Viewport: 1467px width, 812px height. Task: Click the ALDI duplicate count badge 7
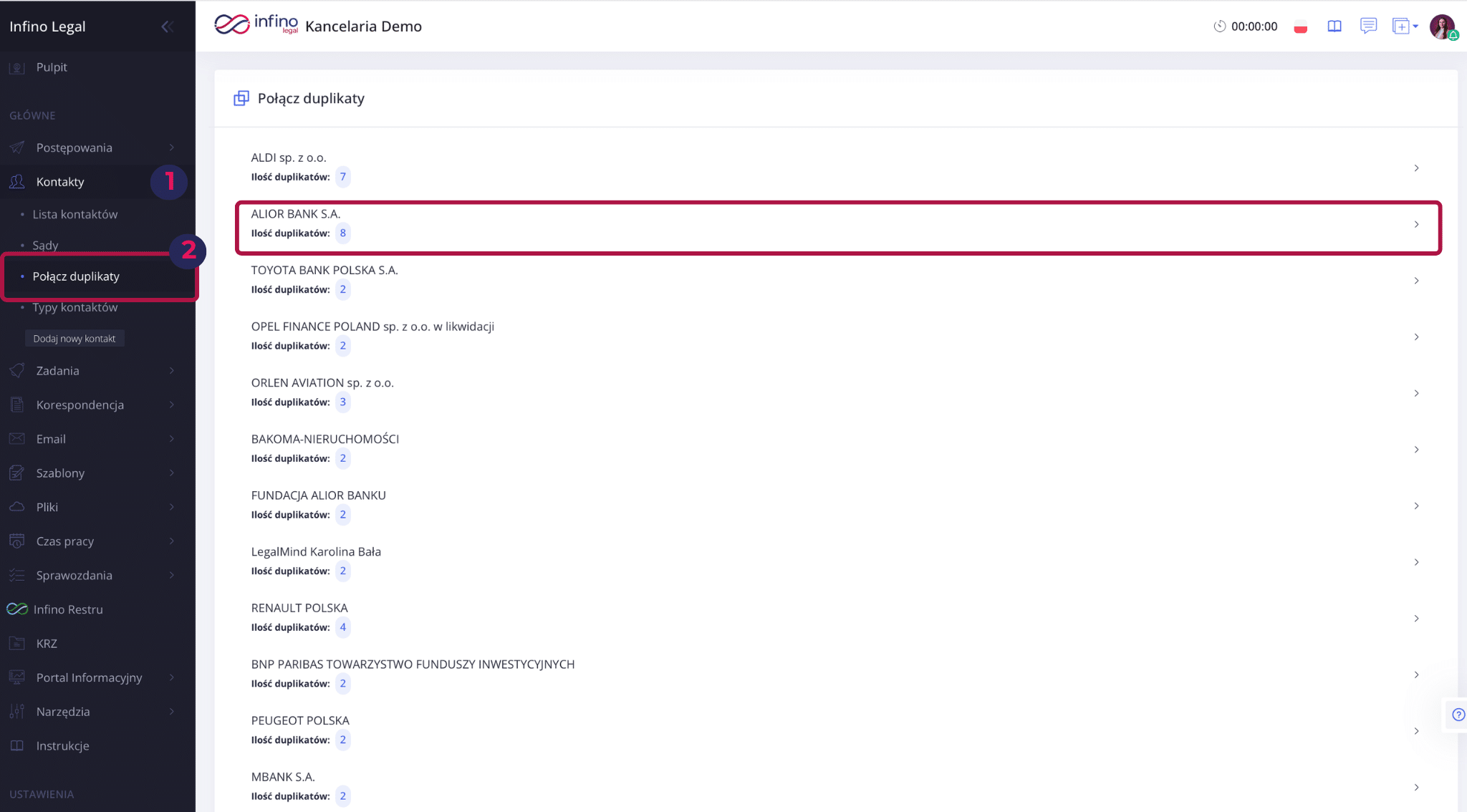tap(343, 177)
